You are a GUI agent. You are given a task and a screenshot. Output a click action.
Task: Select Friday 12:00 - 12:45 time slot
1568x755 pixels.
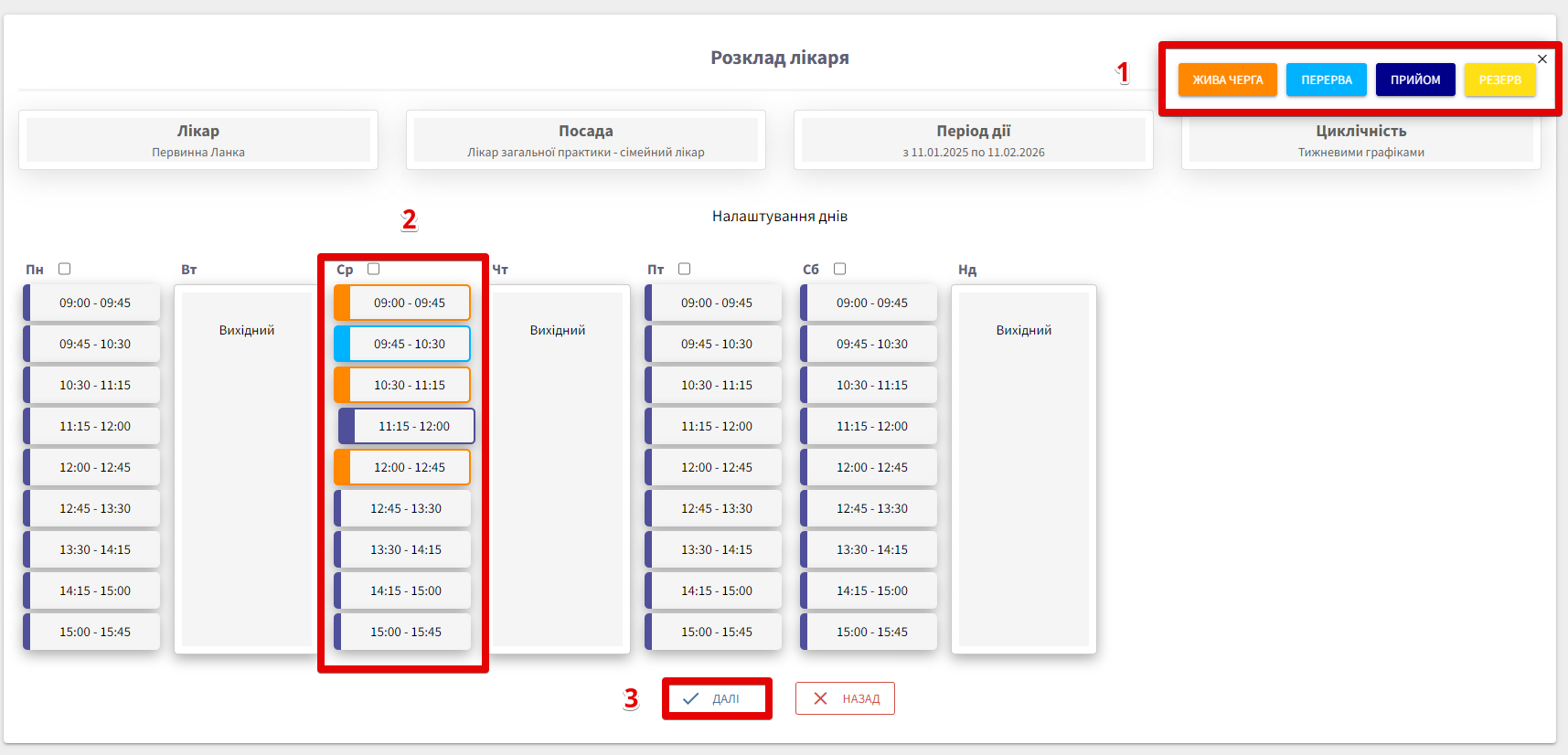click(715, 468)
